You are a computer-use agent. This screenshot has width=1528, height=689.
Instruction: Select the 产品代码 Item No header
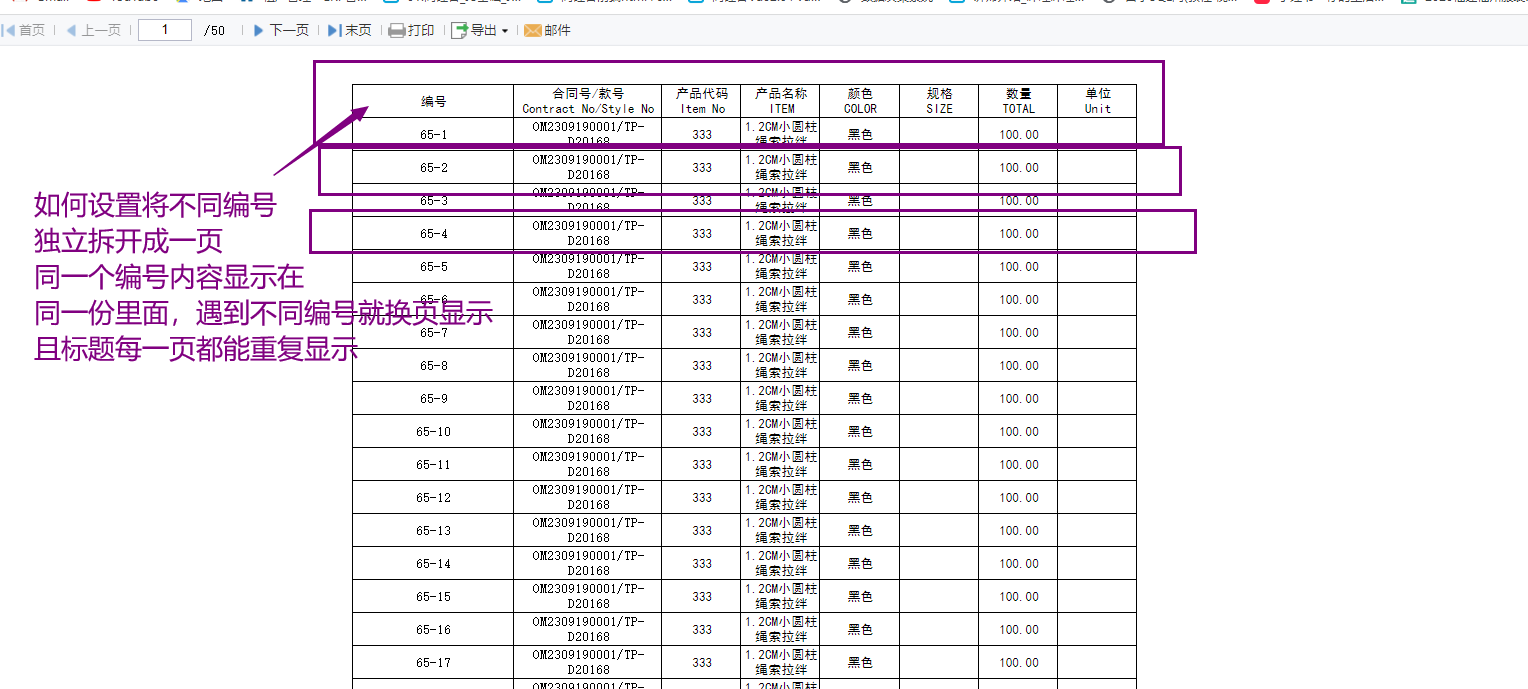pyautogui.click(x=702, y=101)
